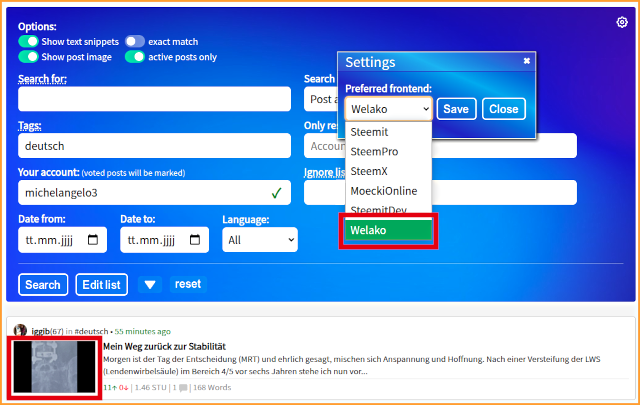Viewport: 640px width, 405px height.
Task: Click the reset button
Action: pyautogui.click(x=188, y=284)
